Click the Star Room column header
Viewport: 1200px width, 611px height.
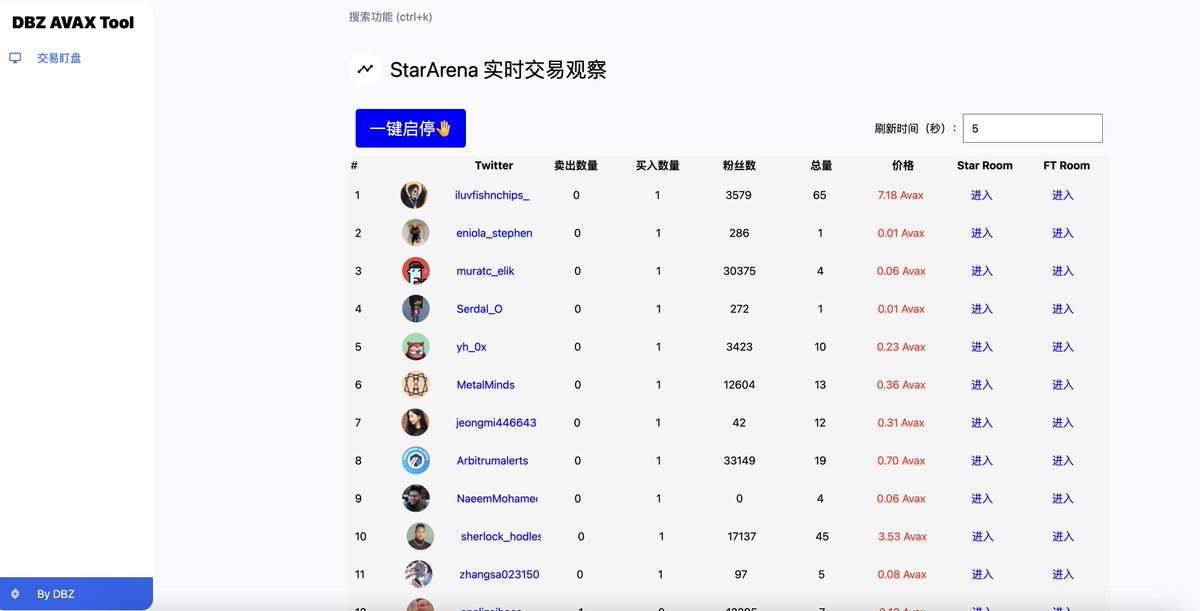click(x=985, y=166)
